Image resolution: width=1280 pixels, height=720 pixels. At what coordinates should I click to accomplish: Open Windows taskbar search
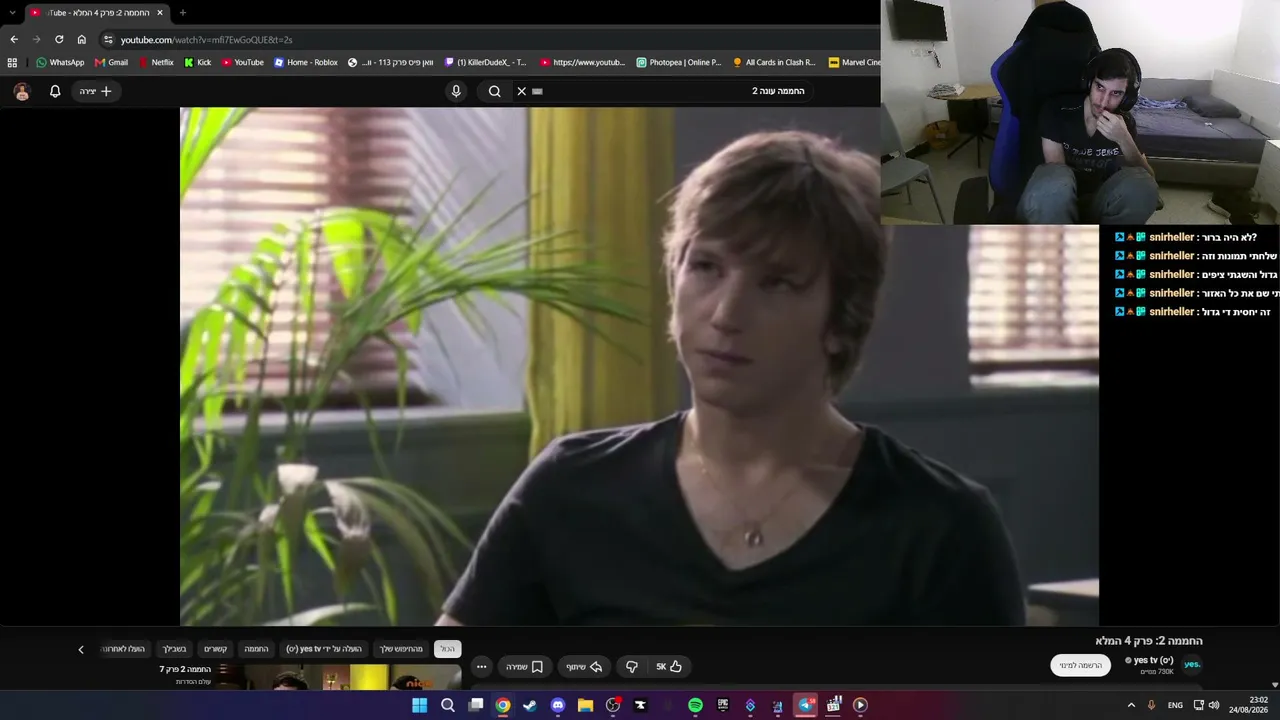tap(448, 705)
